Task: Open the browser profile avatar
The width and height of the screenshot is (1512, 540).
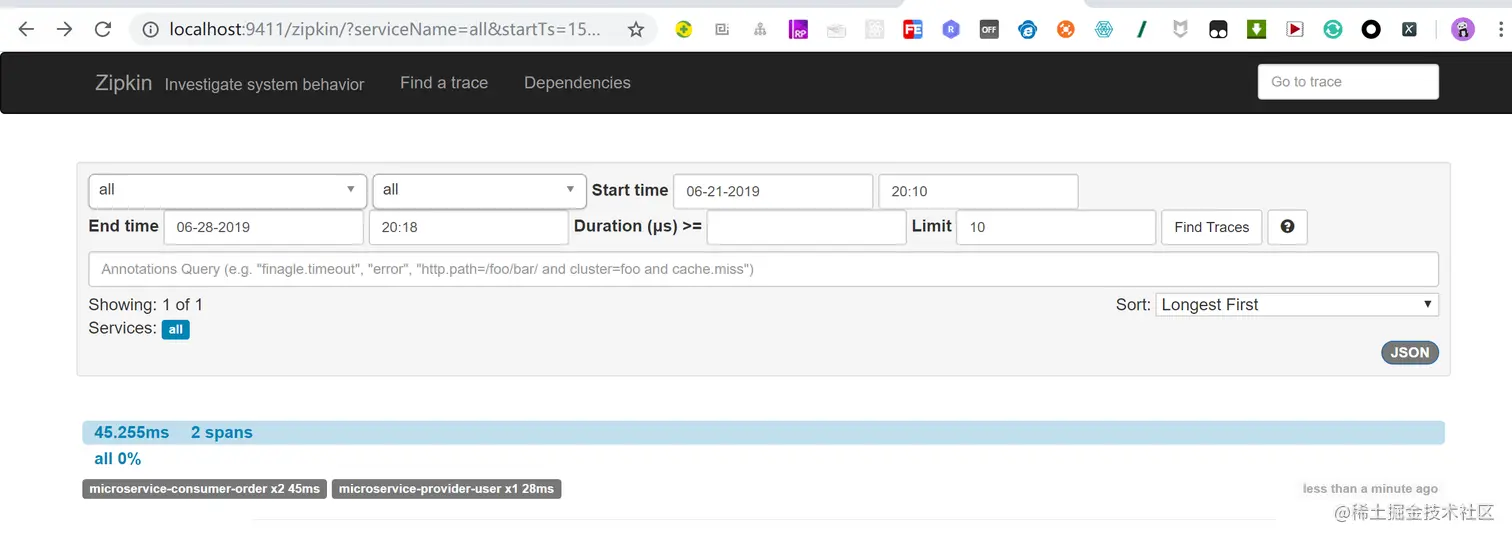Action: click(x=1463, y=30)
